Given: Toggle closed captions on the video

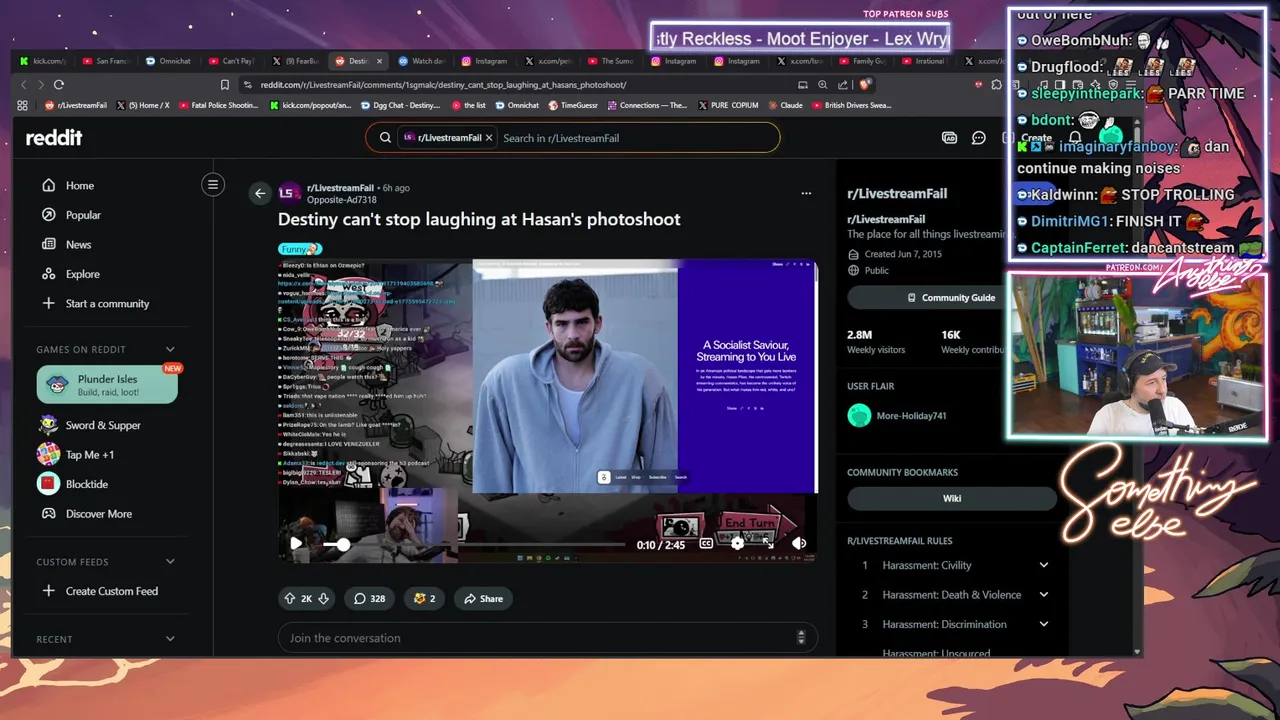Looking at the screenshot, I should coord(706,544).
